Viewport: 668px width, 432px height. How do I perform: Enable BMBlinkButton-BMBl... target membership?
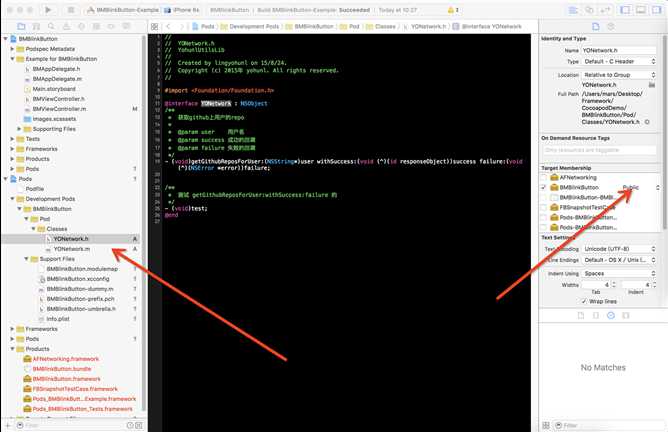click(544, 197)
